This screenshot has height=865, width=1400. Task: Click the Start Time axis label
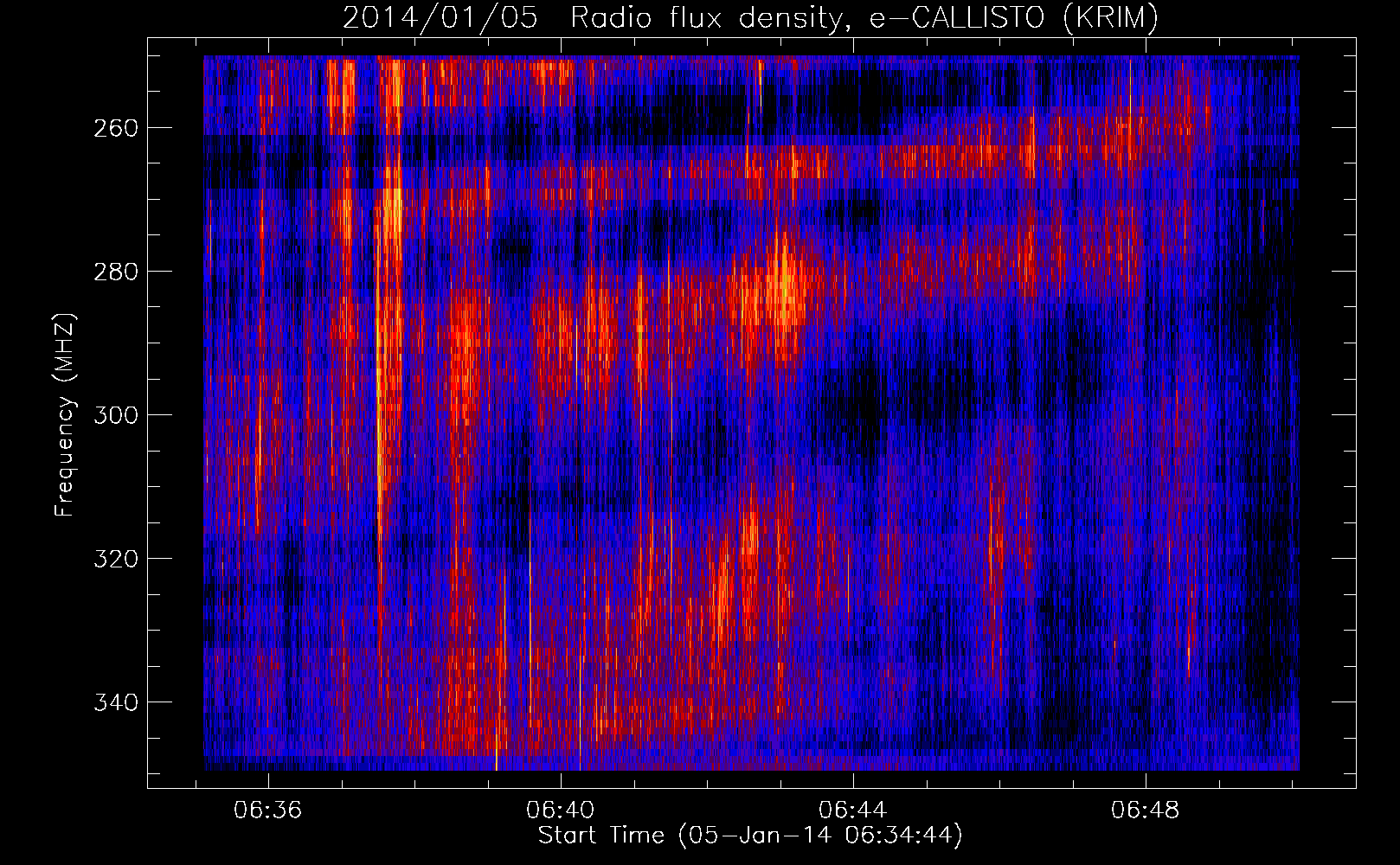tap(750, 836)
